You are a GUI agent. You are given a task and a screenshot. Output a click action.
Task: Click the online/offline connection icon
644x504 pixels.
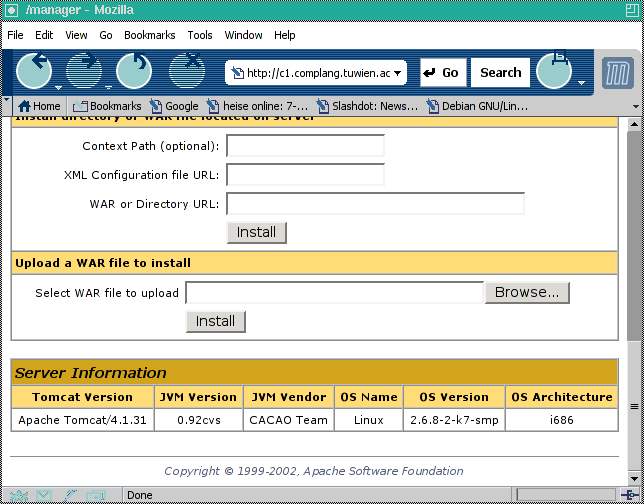[x=630, y=495]
